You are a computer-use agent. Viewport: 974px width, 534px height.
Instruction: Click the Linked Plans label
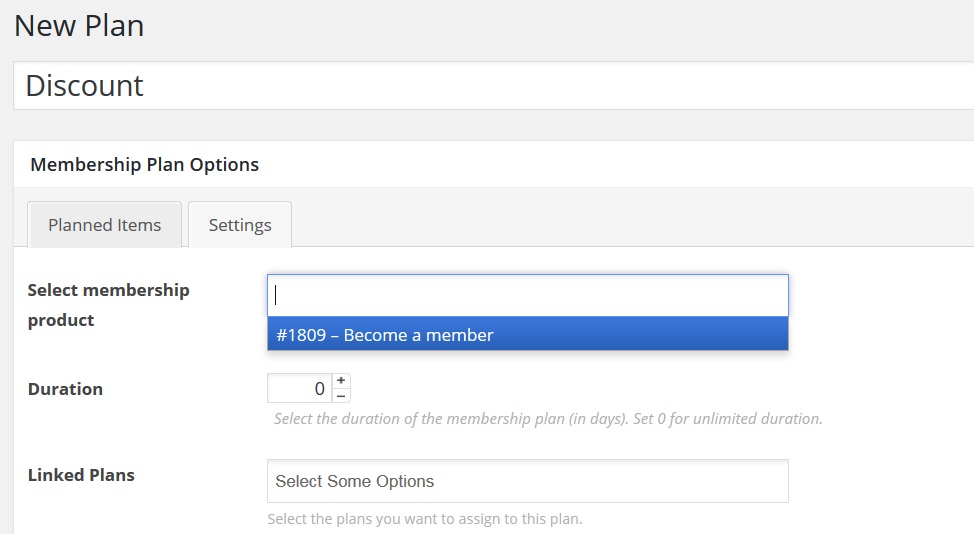click(x=81, y=475)
